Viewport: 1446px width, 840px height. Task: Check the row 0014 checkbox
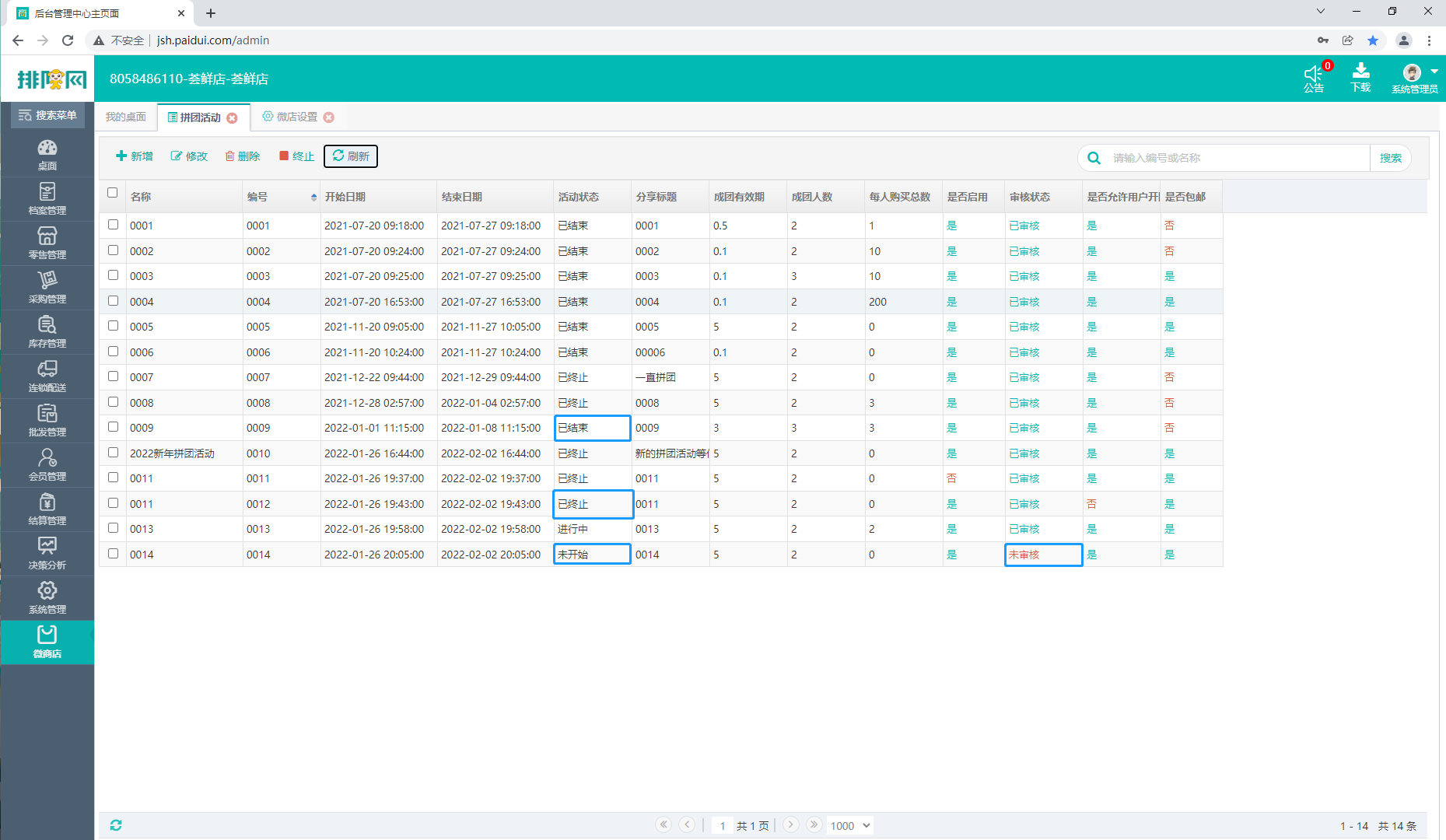(113, 554)
